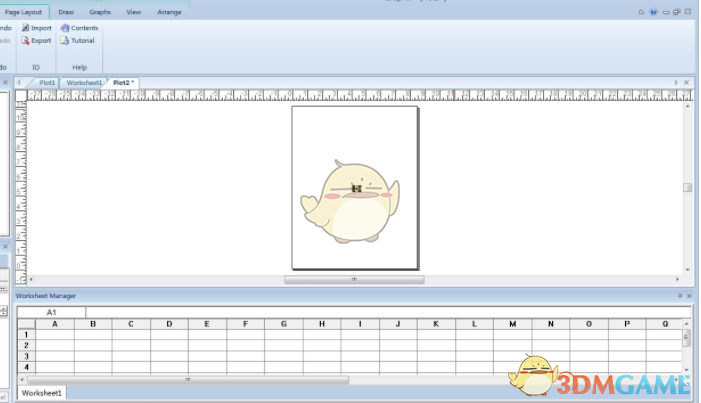The image size is (701, 403).
Task: Open the View ribbon tab
Action: [x=134, y=12]
